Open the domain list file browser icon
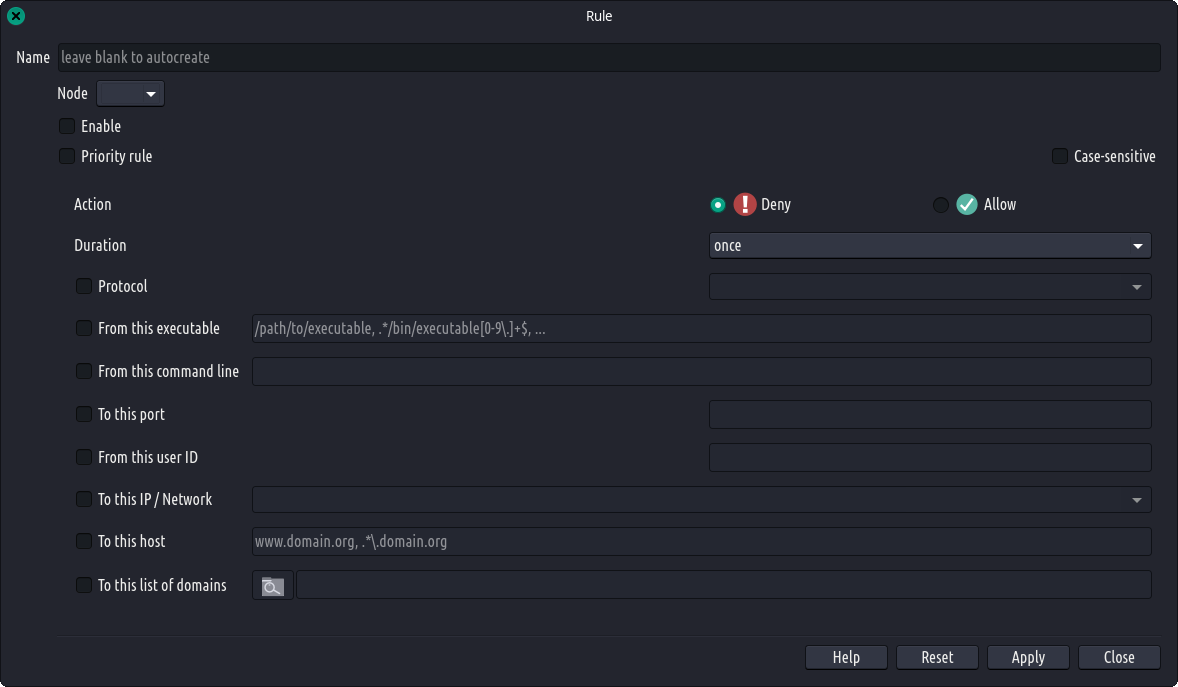The height and width of the screenshot is (687, 1178). pos(273,586)
